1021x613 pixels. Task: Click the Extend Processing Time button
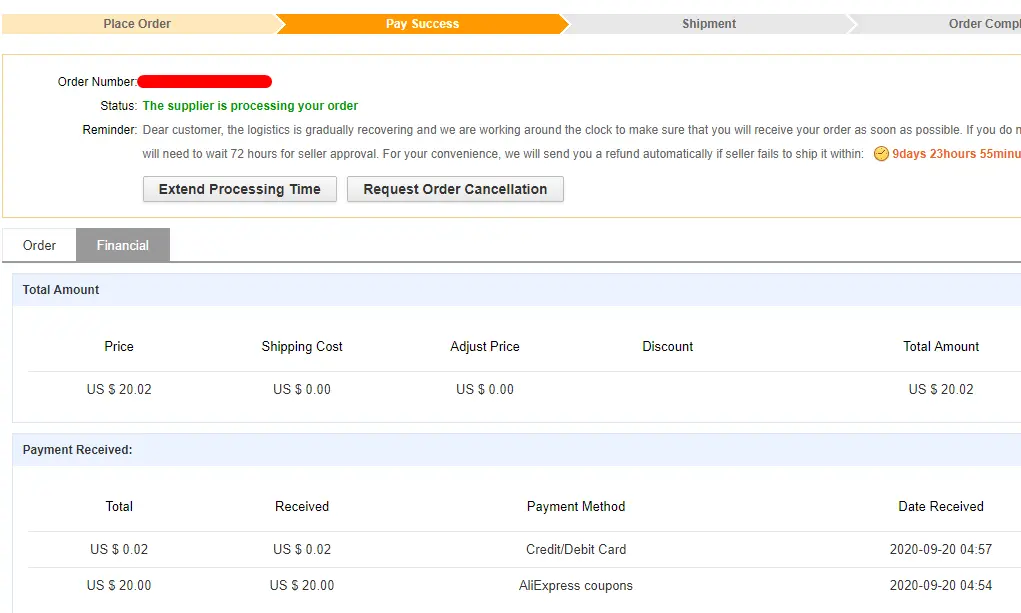click(x=240, y=189)
